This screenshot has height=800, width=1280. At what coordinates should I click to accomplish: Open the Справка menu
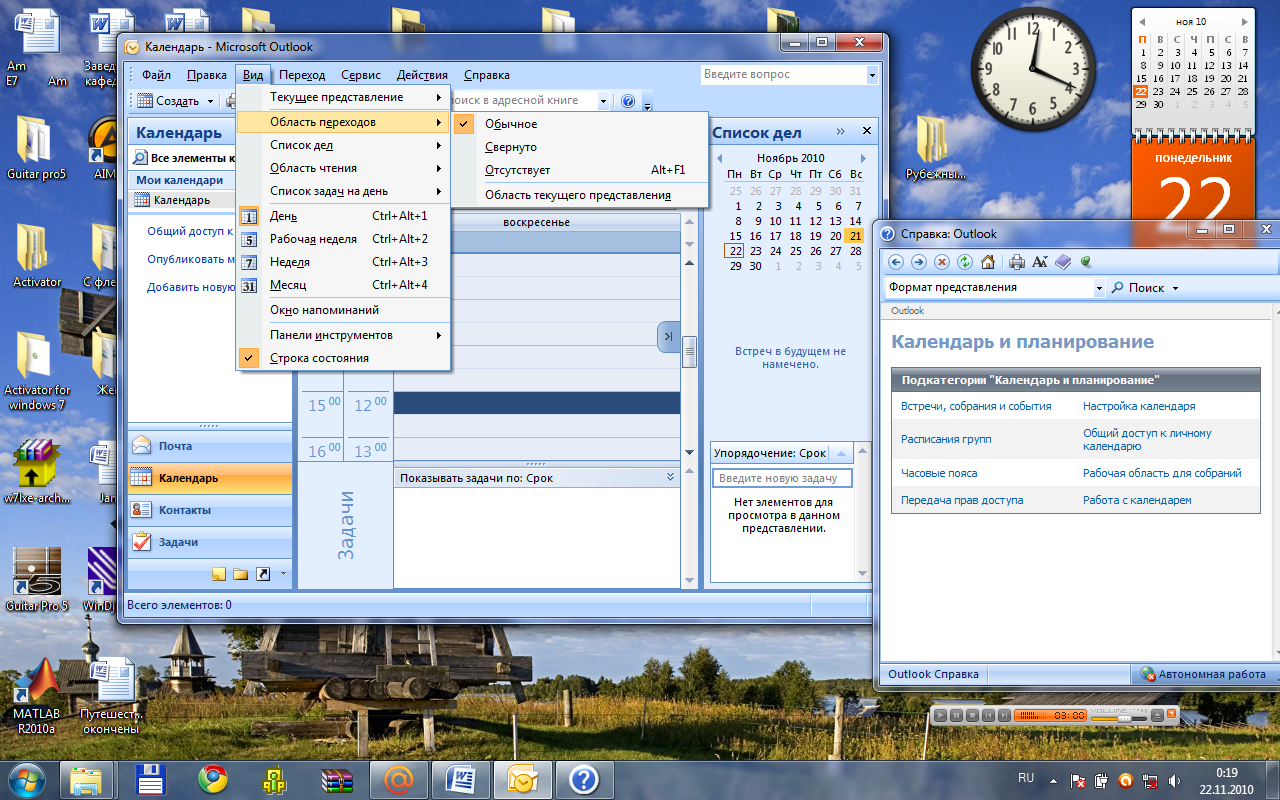point(487,75)
